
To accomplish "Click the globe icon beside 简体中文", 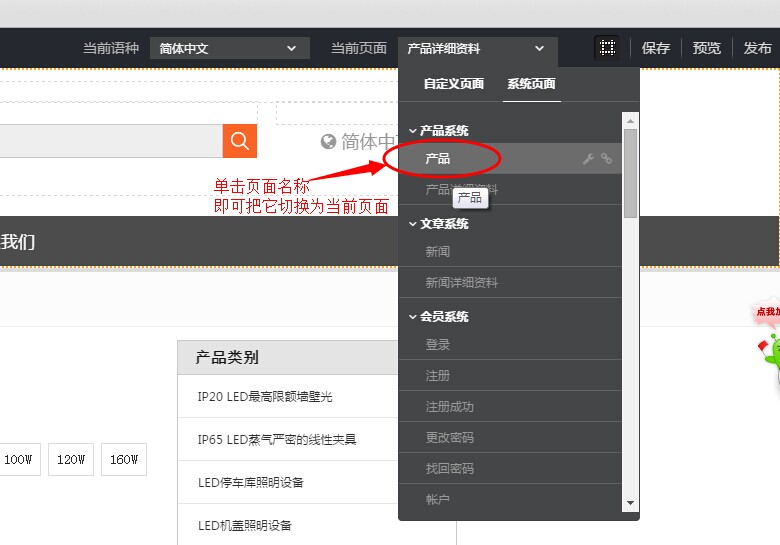I will click(x=328, y=142).
